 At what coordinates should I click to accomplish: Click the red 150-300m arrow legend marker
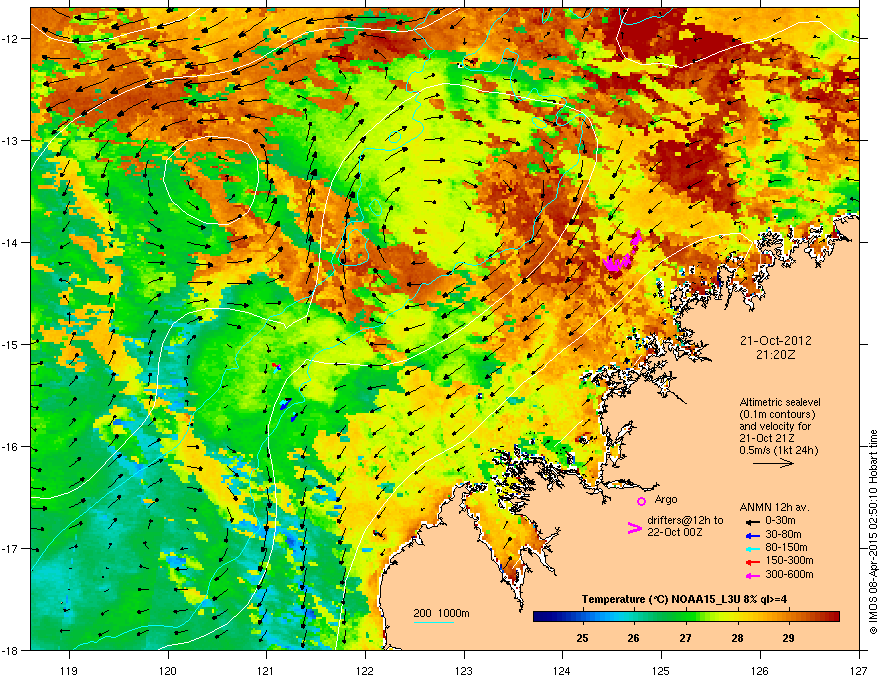[x=752, y=562]
